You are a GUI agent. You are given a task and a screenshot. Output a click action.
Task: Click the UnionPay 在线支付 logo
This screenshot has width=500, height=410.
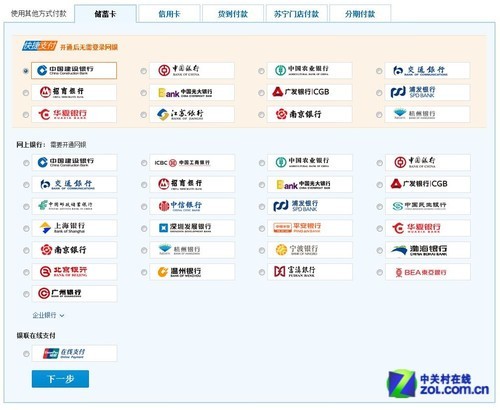74,353
